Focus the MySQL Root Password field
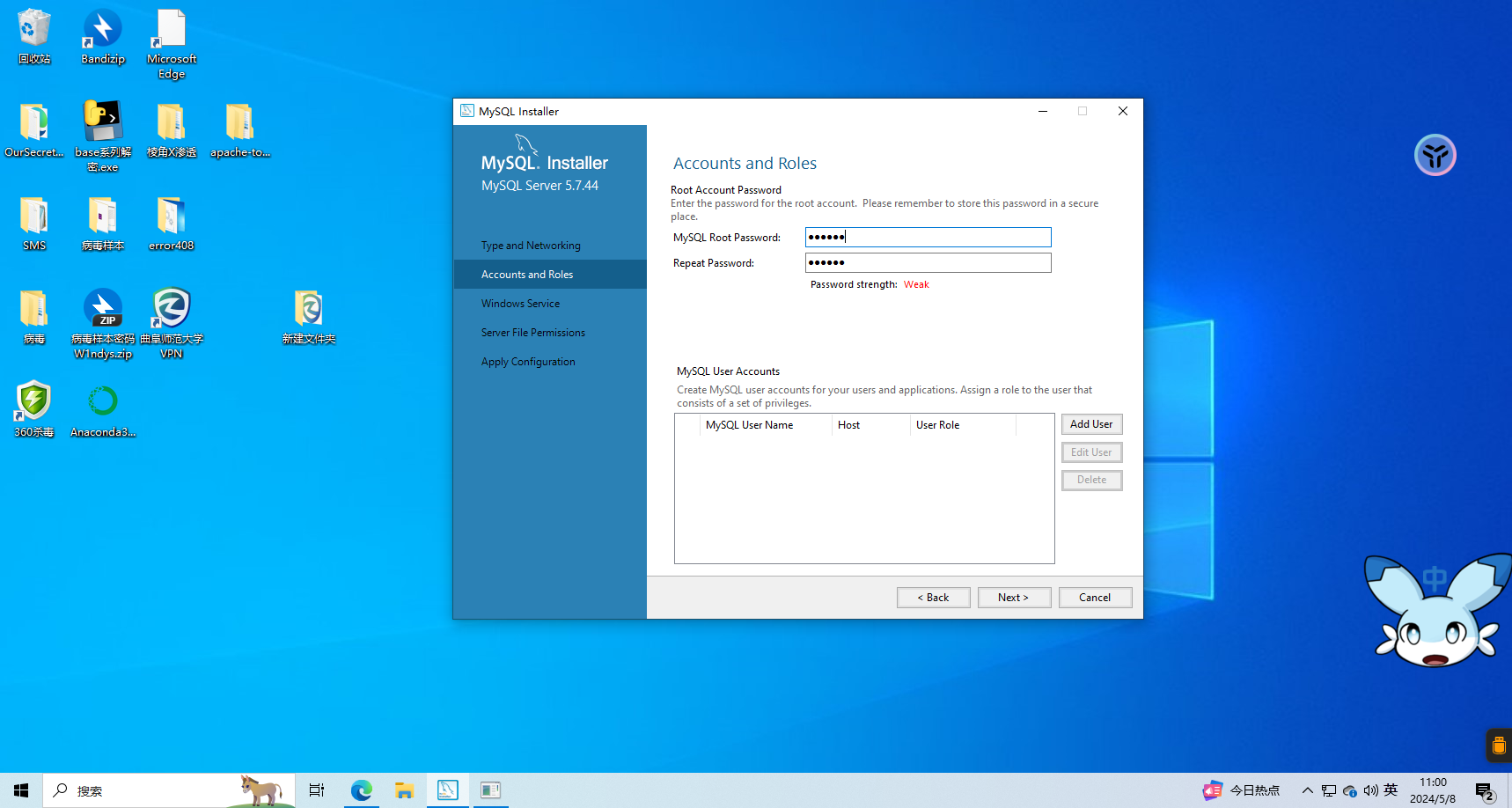The width and height of the screenshot is (1512, 808). click(928, 238)
